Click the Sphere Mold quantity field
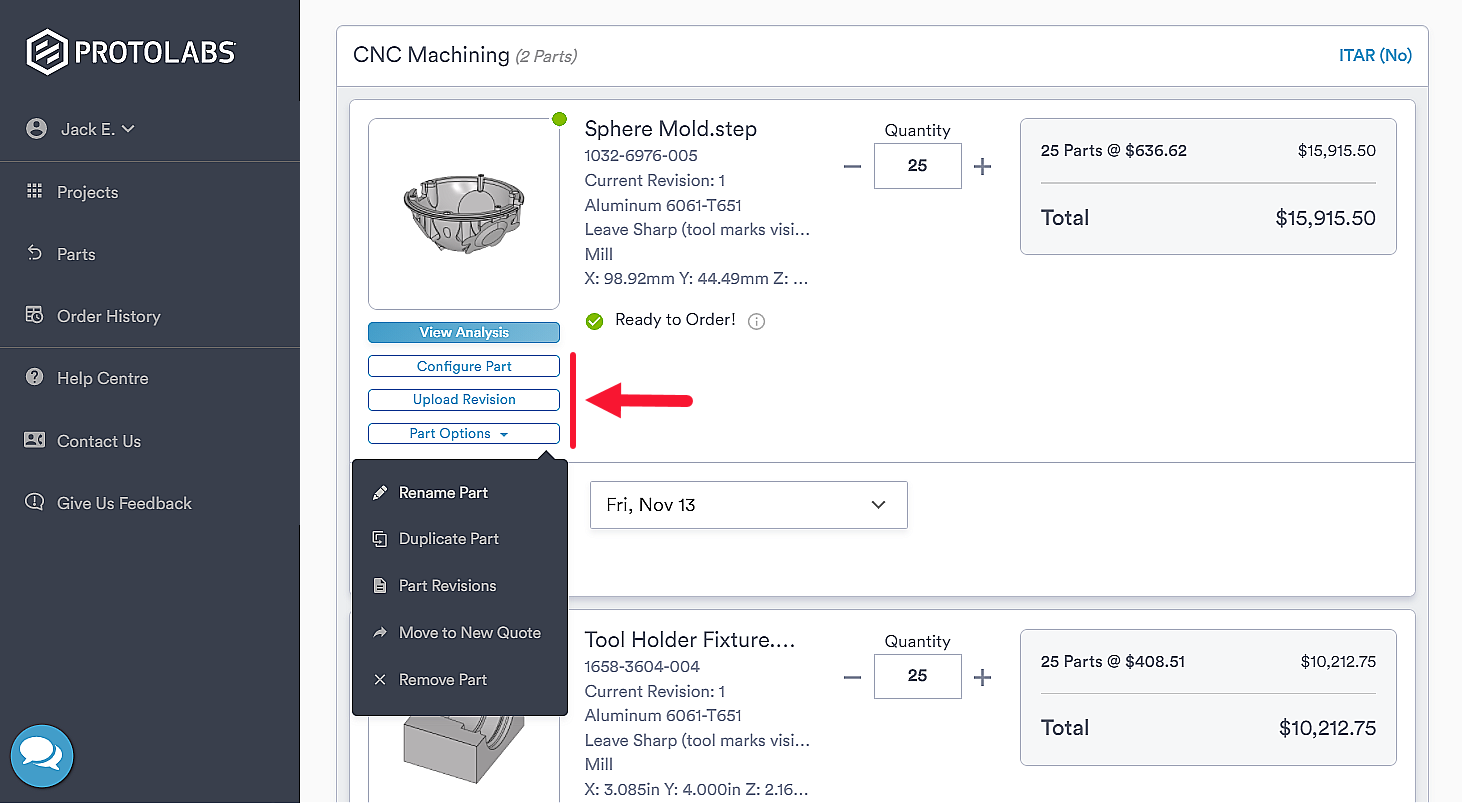This screenshot has width=1462, height=803. coord(917,166)
